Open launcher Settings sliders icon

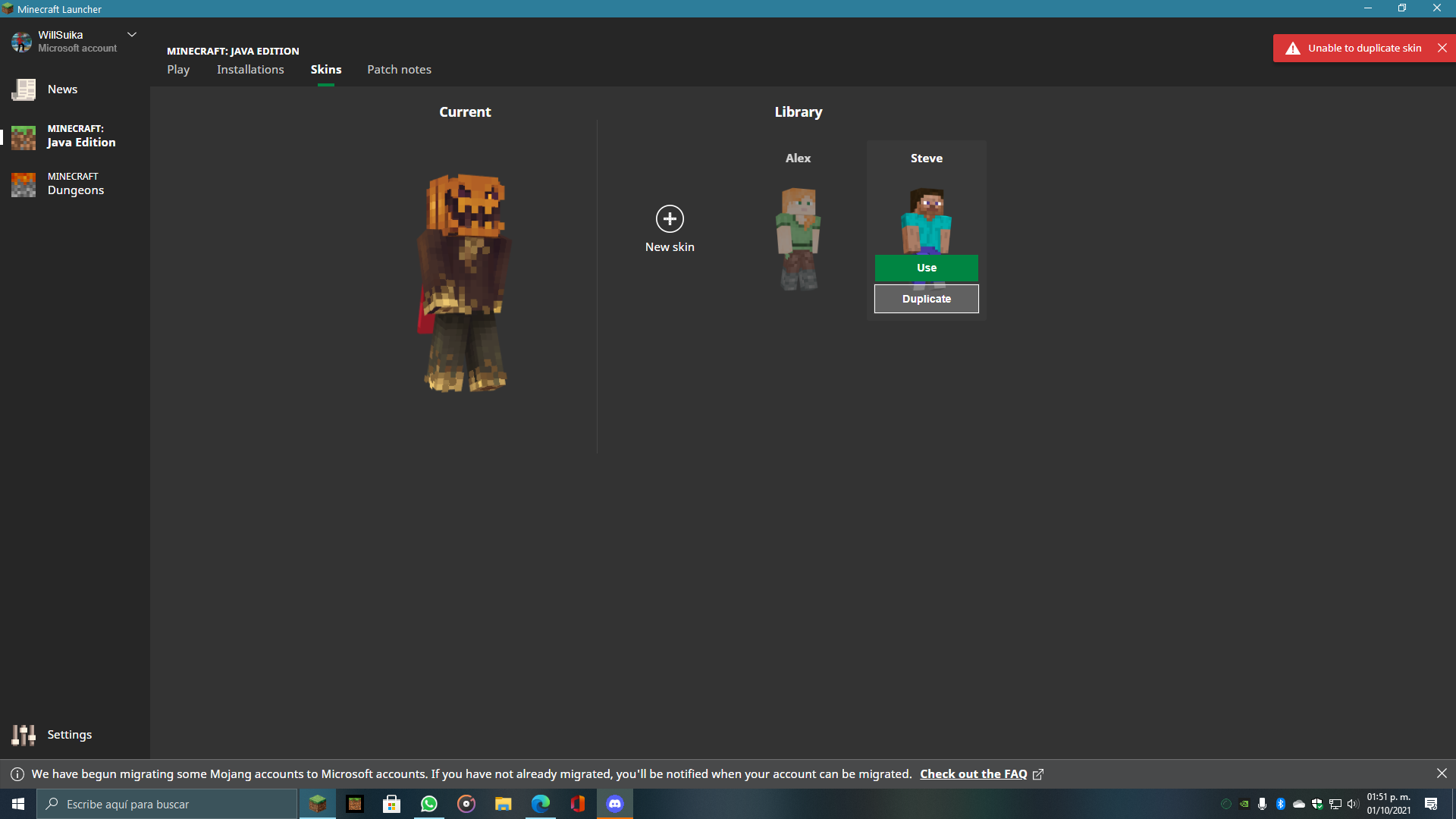click(x=24, y=735)
